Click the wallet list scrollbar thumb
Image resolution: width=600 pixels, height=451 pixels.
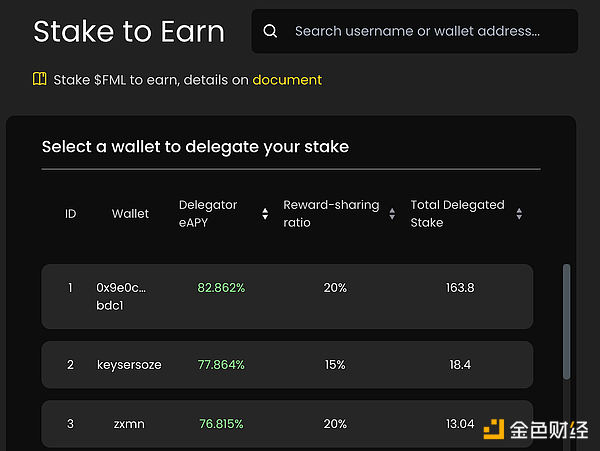(566, 322)
